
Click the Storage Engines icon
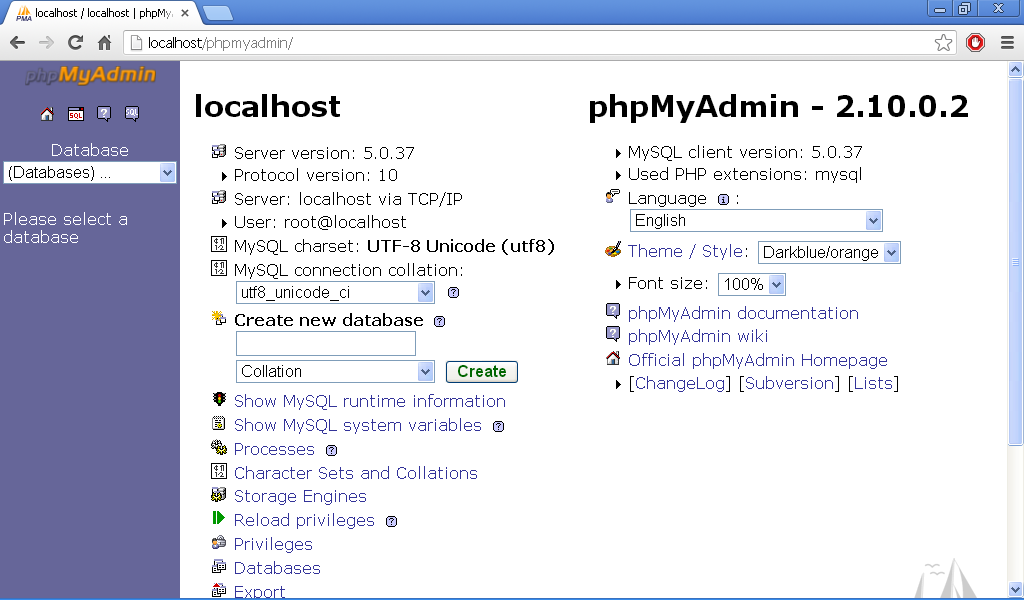pyautogui.click(x=219, y=494)
